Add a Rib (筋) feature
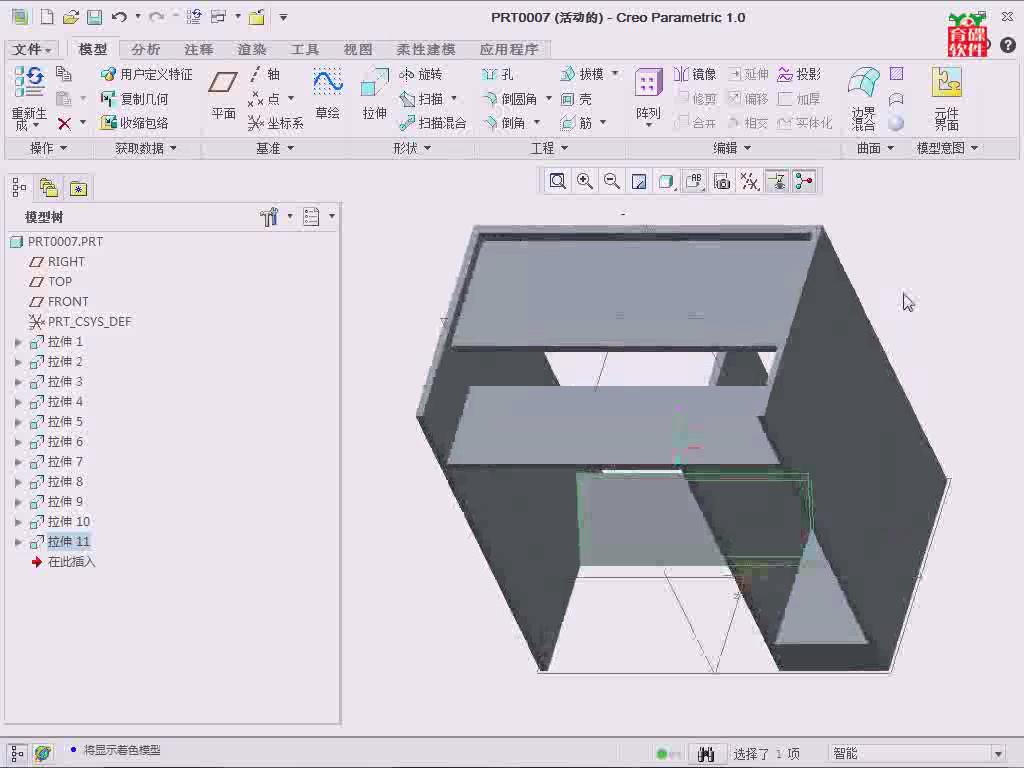This screenshot has width=1024, height=768. pos(576,123)
